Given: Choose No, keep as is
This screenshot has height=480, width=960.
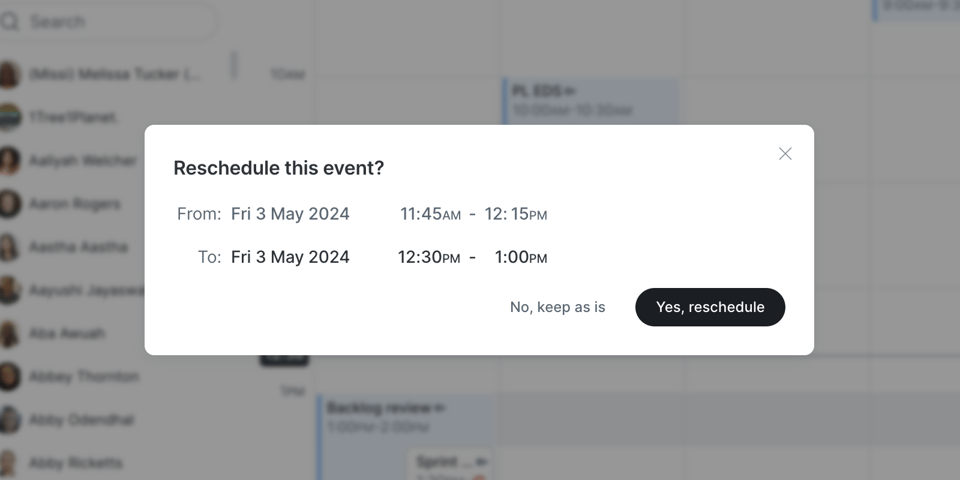Looking at the screenshot, I should click(x=558, y=307).
